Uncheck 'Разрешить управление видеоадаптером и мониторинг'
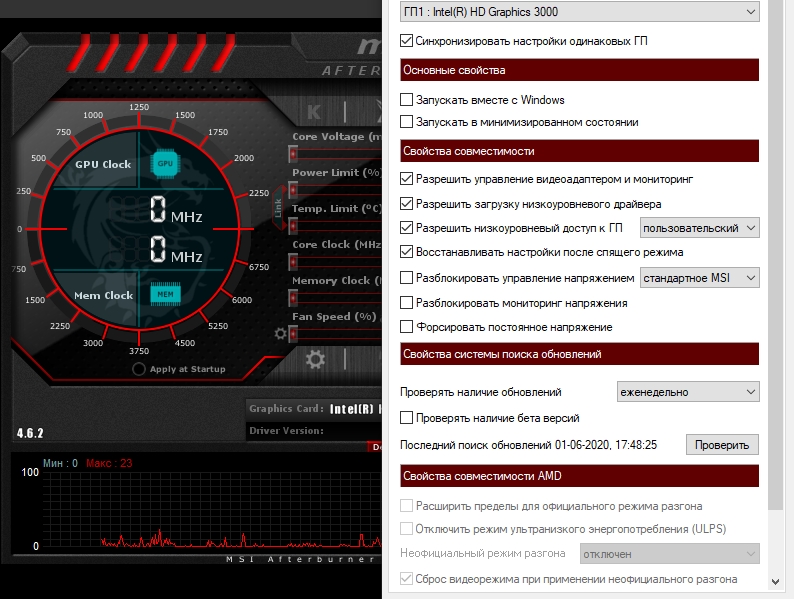This screenshot has width=794, height=599. (x=406, y=179)
